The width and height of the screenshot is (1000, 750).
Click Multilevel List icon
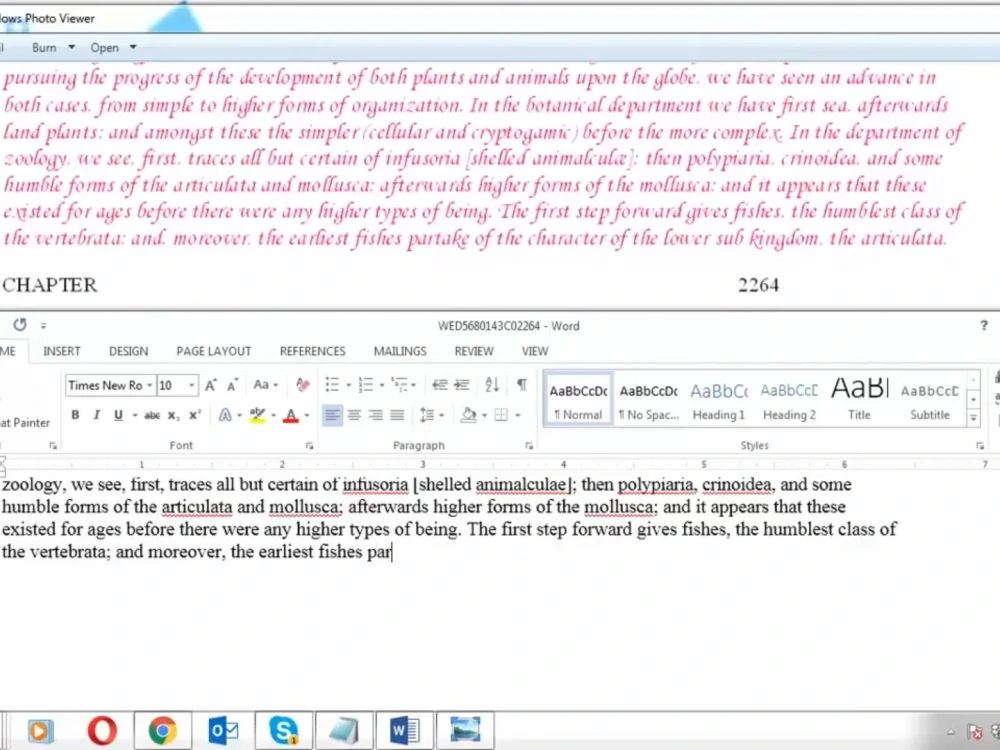click(x=399, y=385)
